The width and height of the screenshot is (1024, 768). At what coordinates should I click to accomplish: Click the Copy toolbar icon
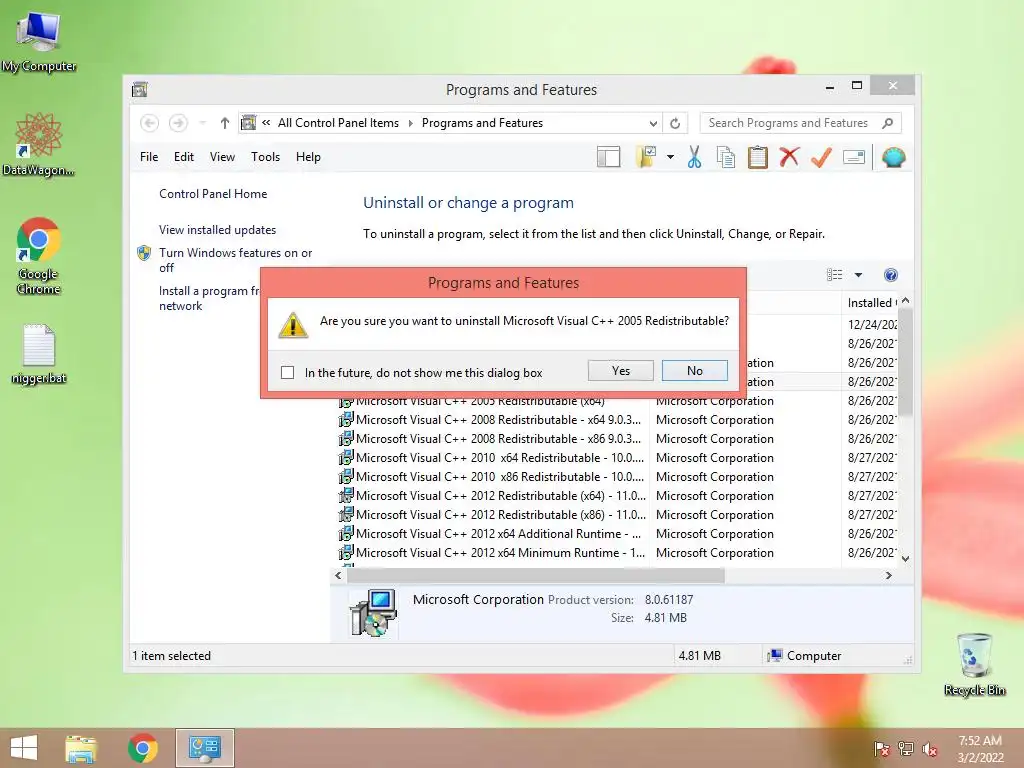[x=726, y=157]
